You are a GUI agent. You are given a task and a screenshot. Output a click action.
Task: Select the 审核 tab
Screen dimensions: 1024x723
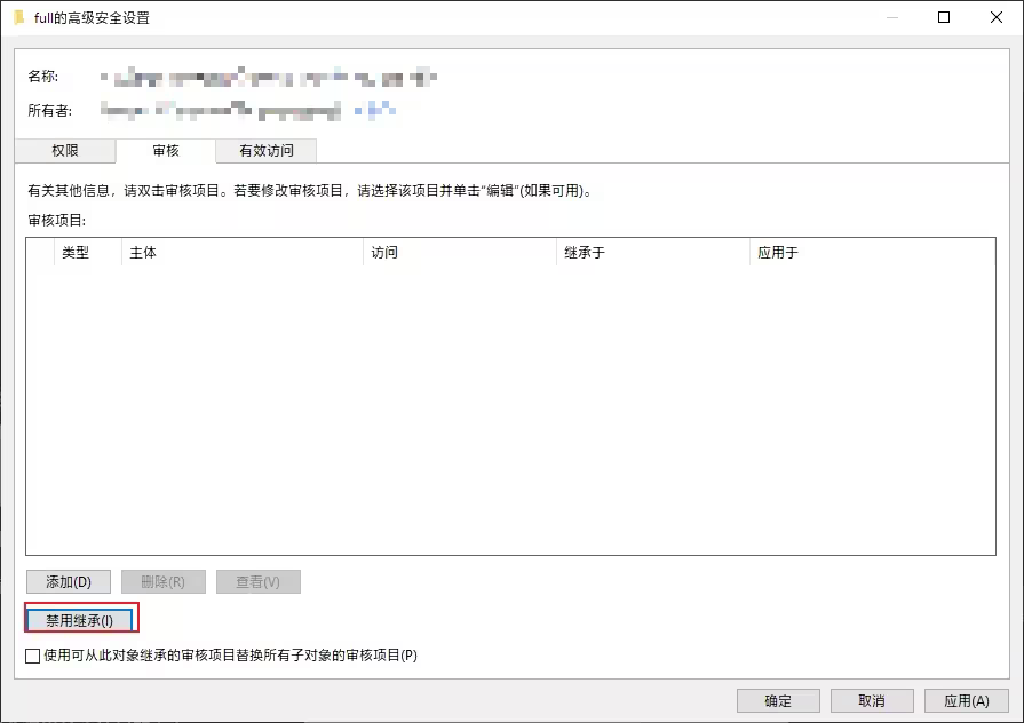pos(165,150)
